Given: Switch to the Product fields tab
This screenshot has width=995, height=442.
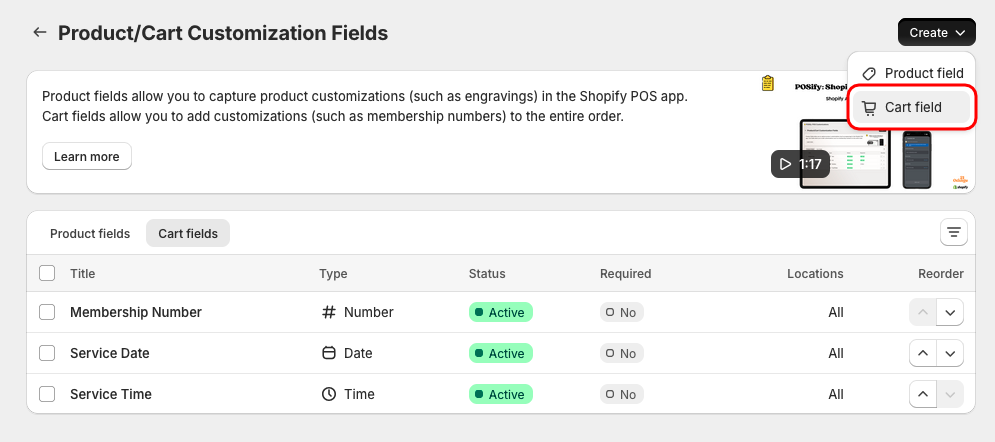Looking at the screenshot, I should click(x=90, y=233).
